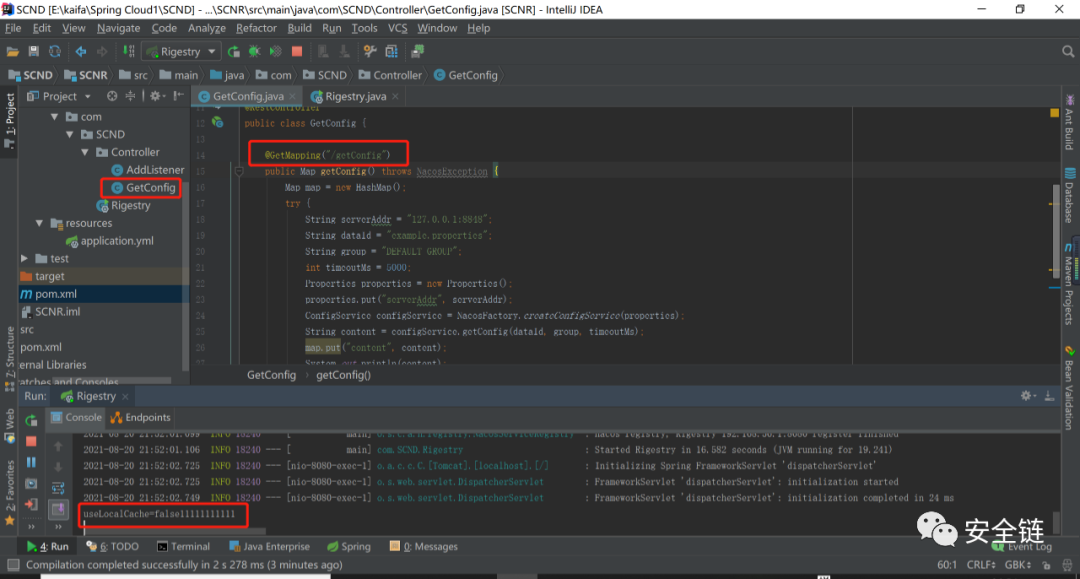1080x579 pixels.
Task: Click the Dump Threads camera icon
Action: click(31, 484)
